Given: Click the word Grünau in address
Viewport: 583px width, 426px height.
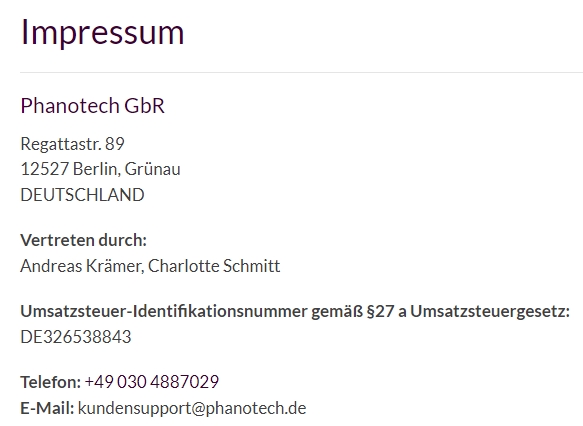Looking at the screenshot, I should point(152,169).
